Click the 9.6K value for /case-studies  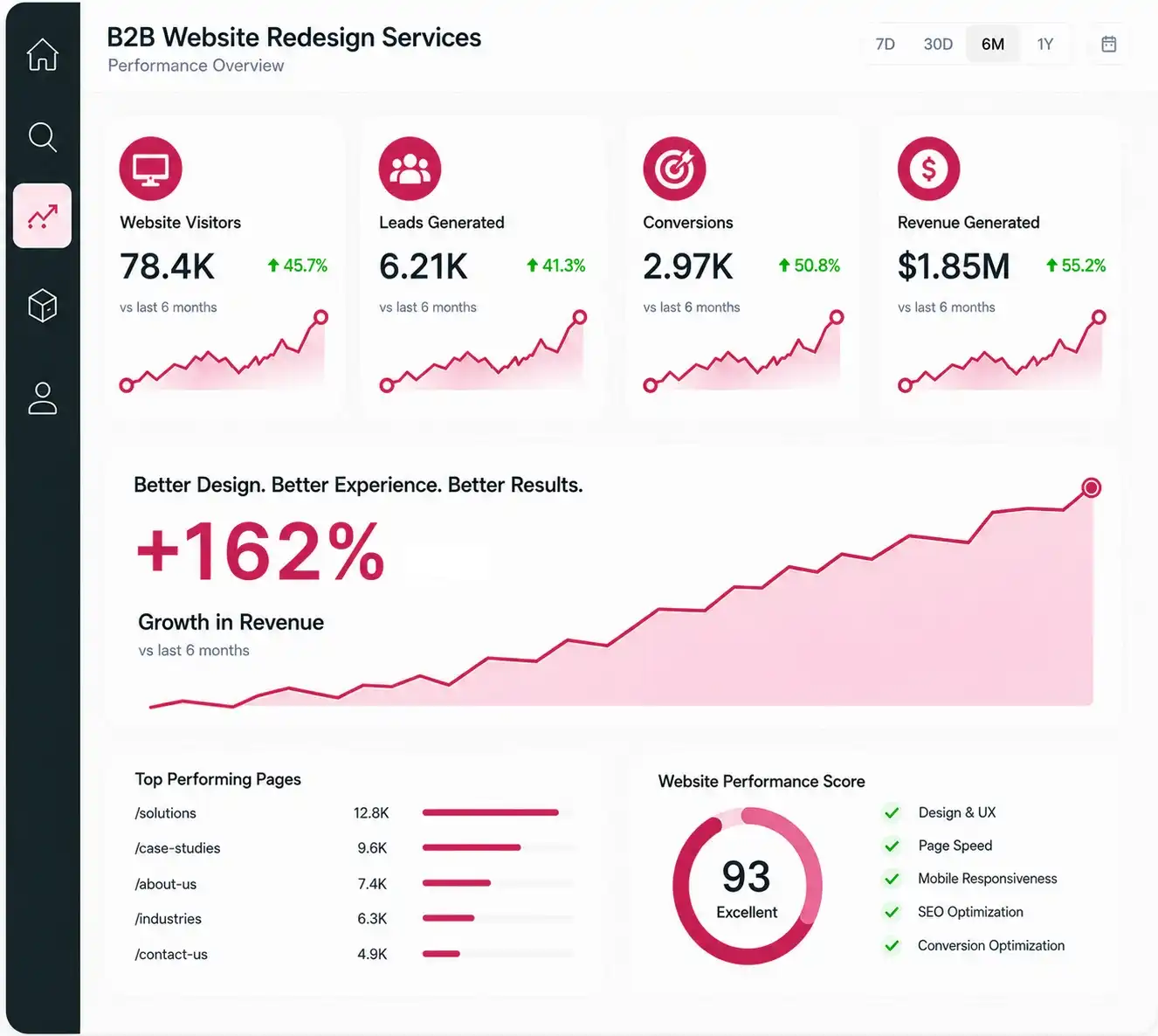(x=372, y=848)
